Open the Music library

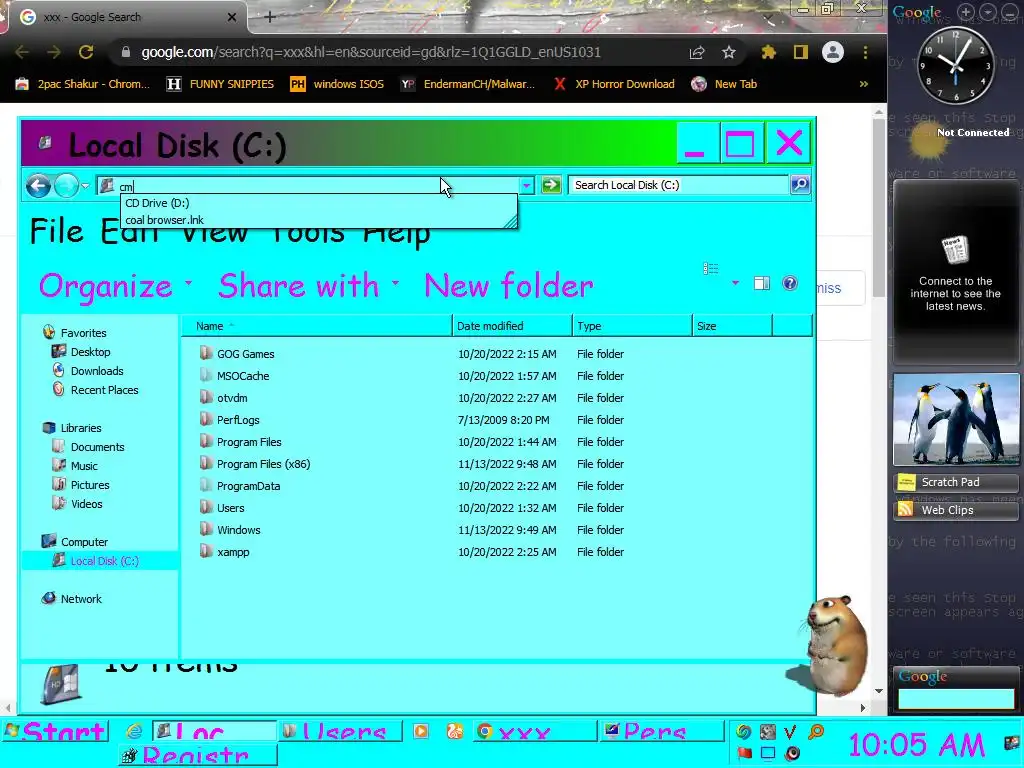(84, 466)
